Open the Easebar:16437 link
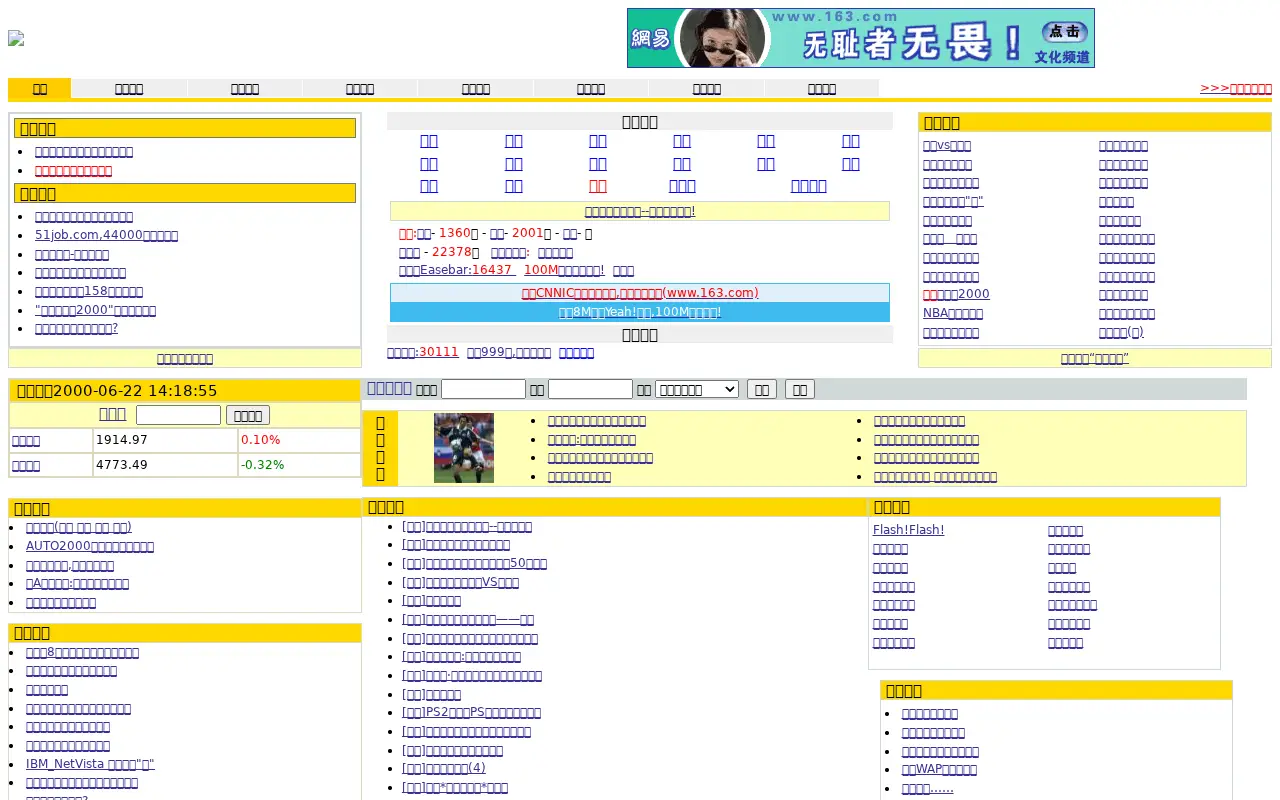1280x800 pixels. click(x=455, y=270)
